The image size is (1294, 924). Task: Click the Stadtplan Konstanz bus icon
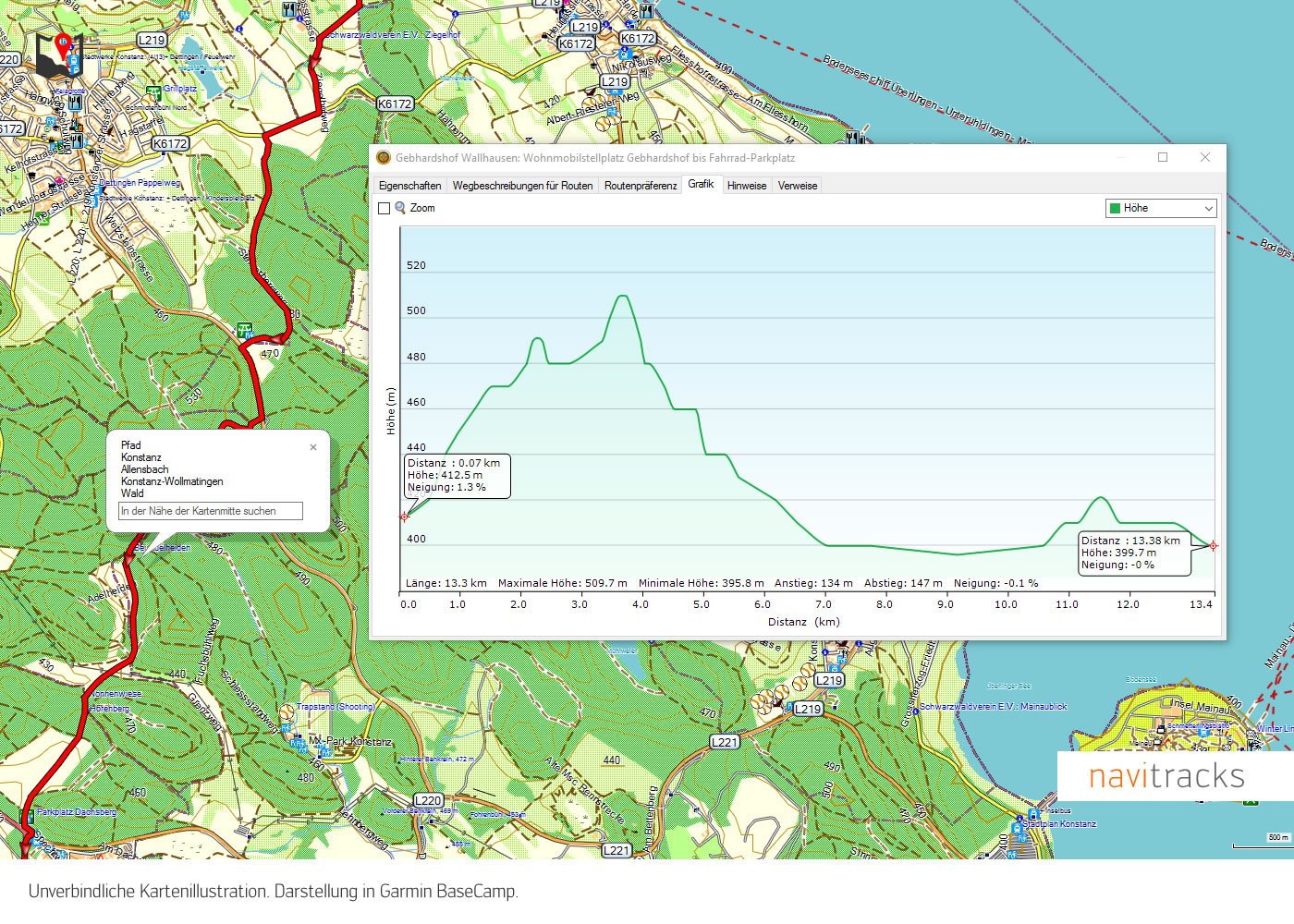tap(1017, 828)
